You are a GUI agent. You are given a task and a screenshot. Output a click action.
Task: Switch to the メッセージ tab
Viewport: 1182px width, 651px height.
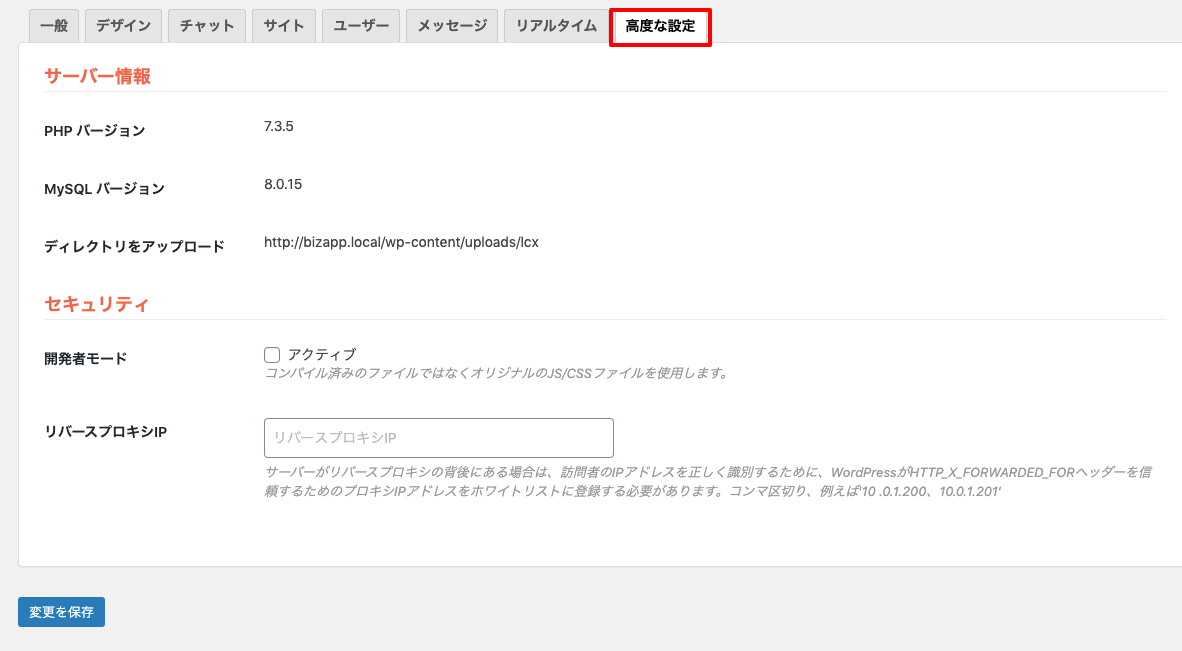coord(452,26)
